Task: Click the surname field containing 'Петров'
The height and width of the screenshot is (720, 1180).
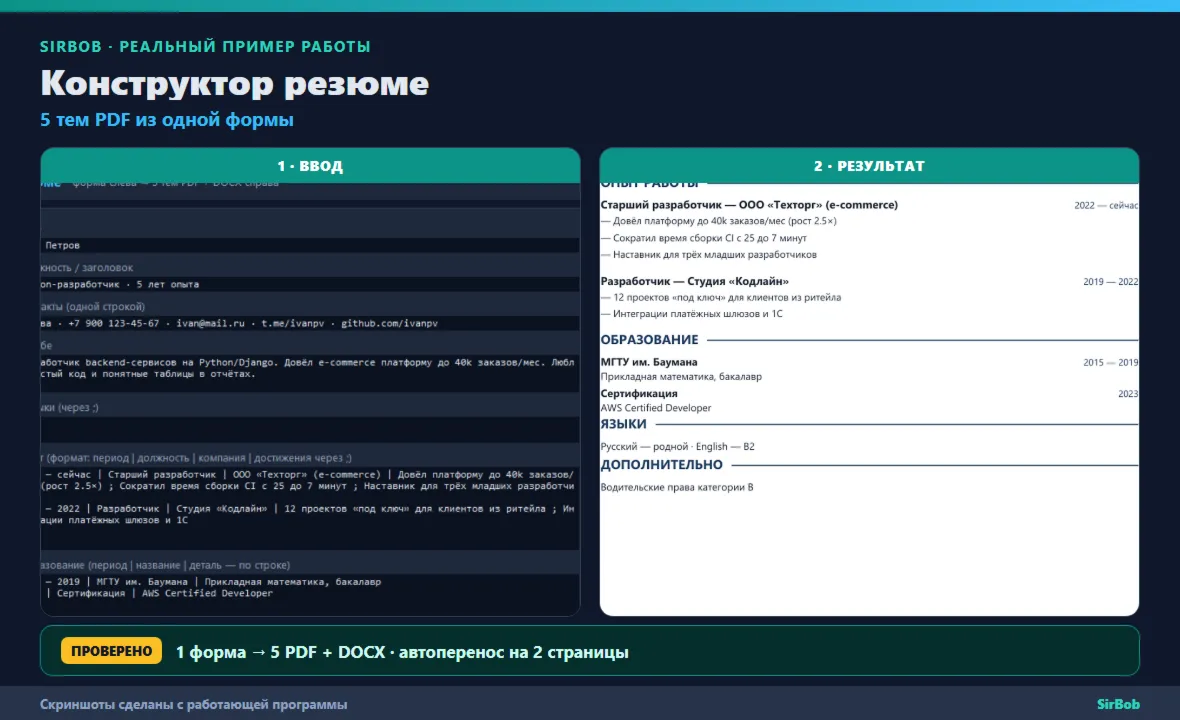Action: click(310, 245)
